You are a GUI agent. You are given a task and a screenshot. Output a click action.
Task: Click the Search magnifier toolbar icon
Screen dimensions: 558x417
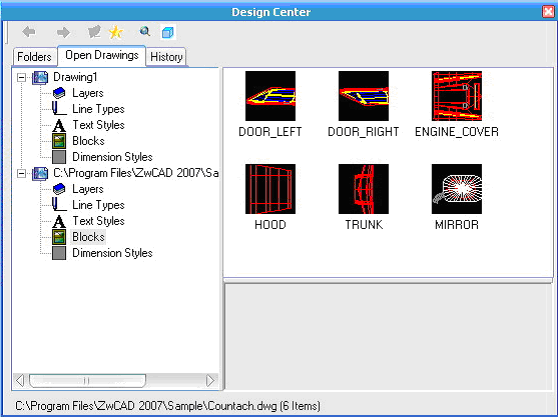(x=145, y=32)
